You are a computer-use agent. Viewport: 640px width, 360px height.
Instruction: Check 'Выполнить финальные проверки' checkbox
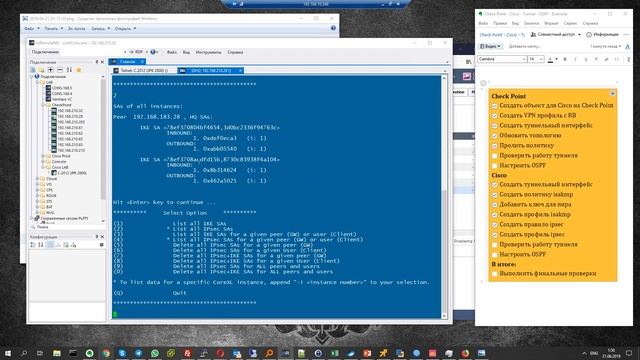pos(495,274)
